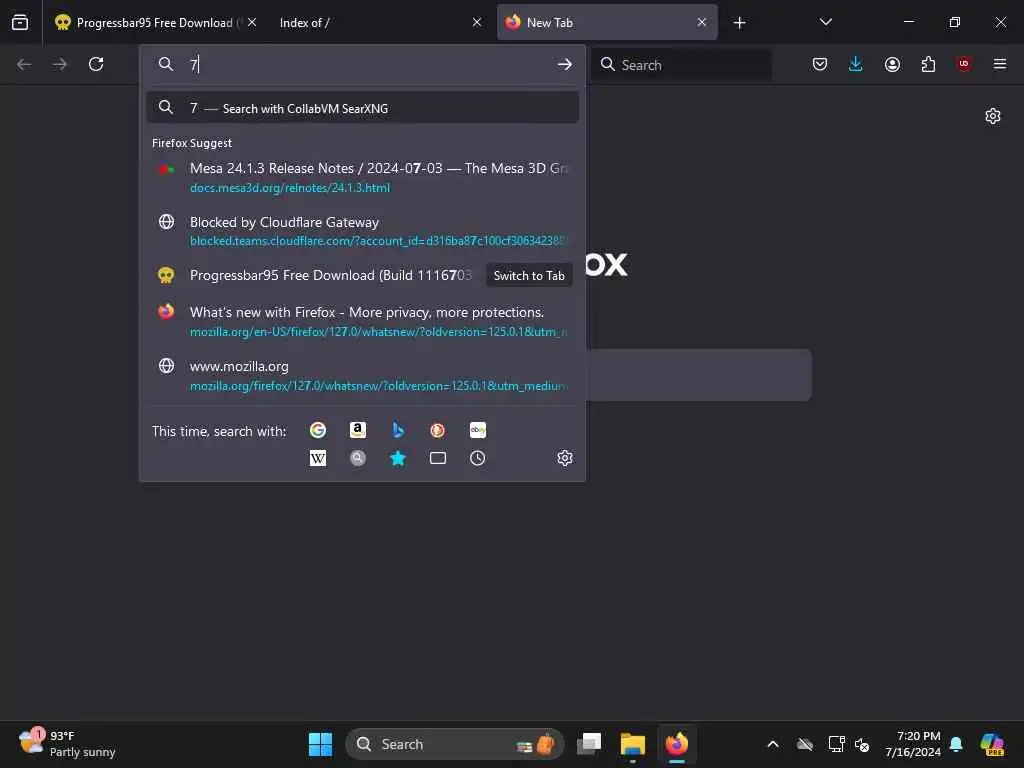
Task: Open the Extensions panel
Action: [928, 64]
